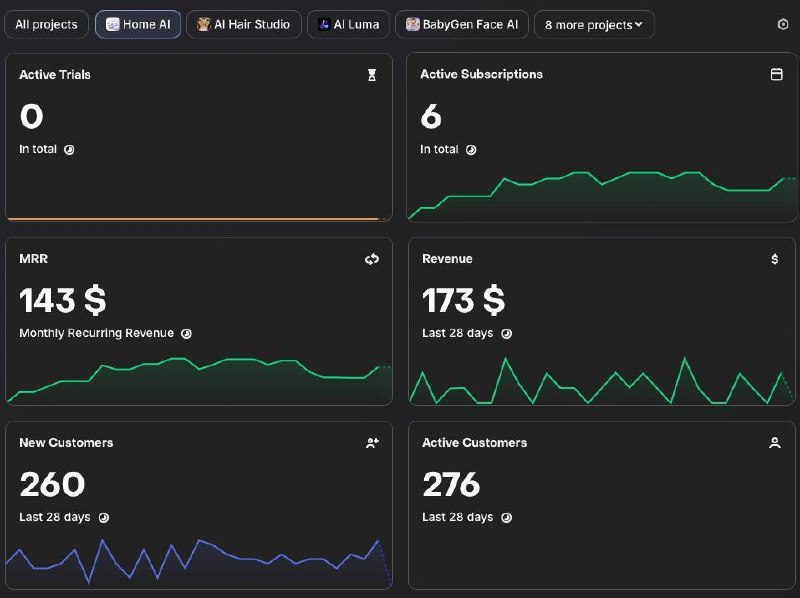800x598 pixels.
Task: Click the Revenue line chart
Action: 602,381
